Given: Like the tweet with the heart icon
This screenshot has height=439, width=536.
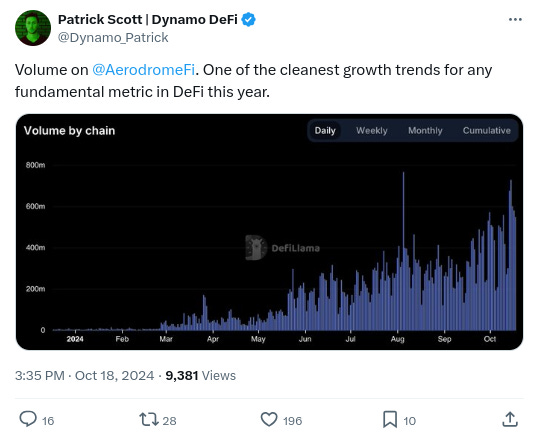Looking at the screenshot, I should pos(269,420).
